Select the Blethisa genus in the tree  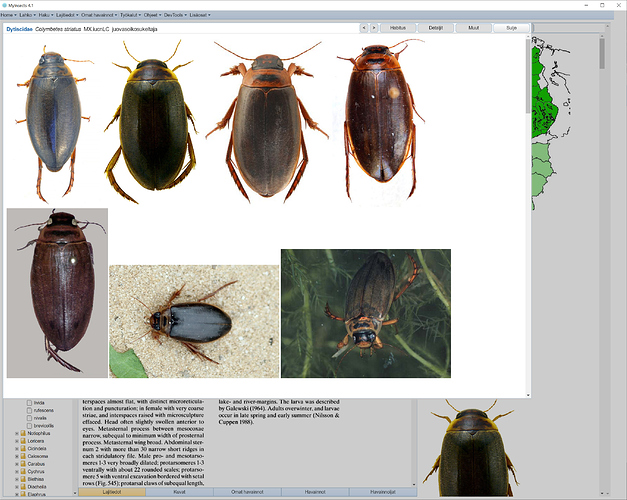[x=36, y=479]
